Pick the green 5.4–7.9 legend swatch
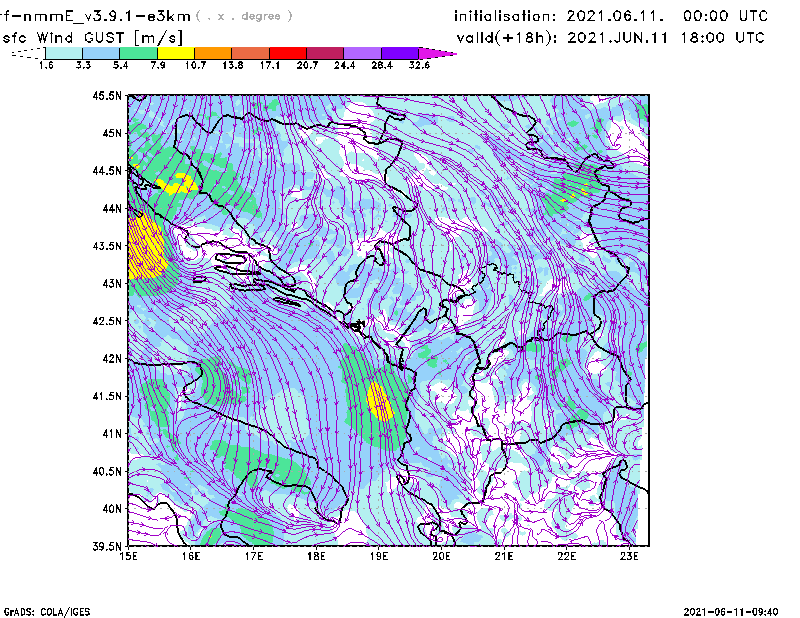This screenshot has height=618, width=800. coord(138,53)
